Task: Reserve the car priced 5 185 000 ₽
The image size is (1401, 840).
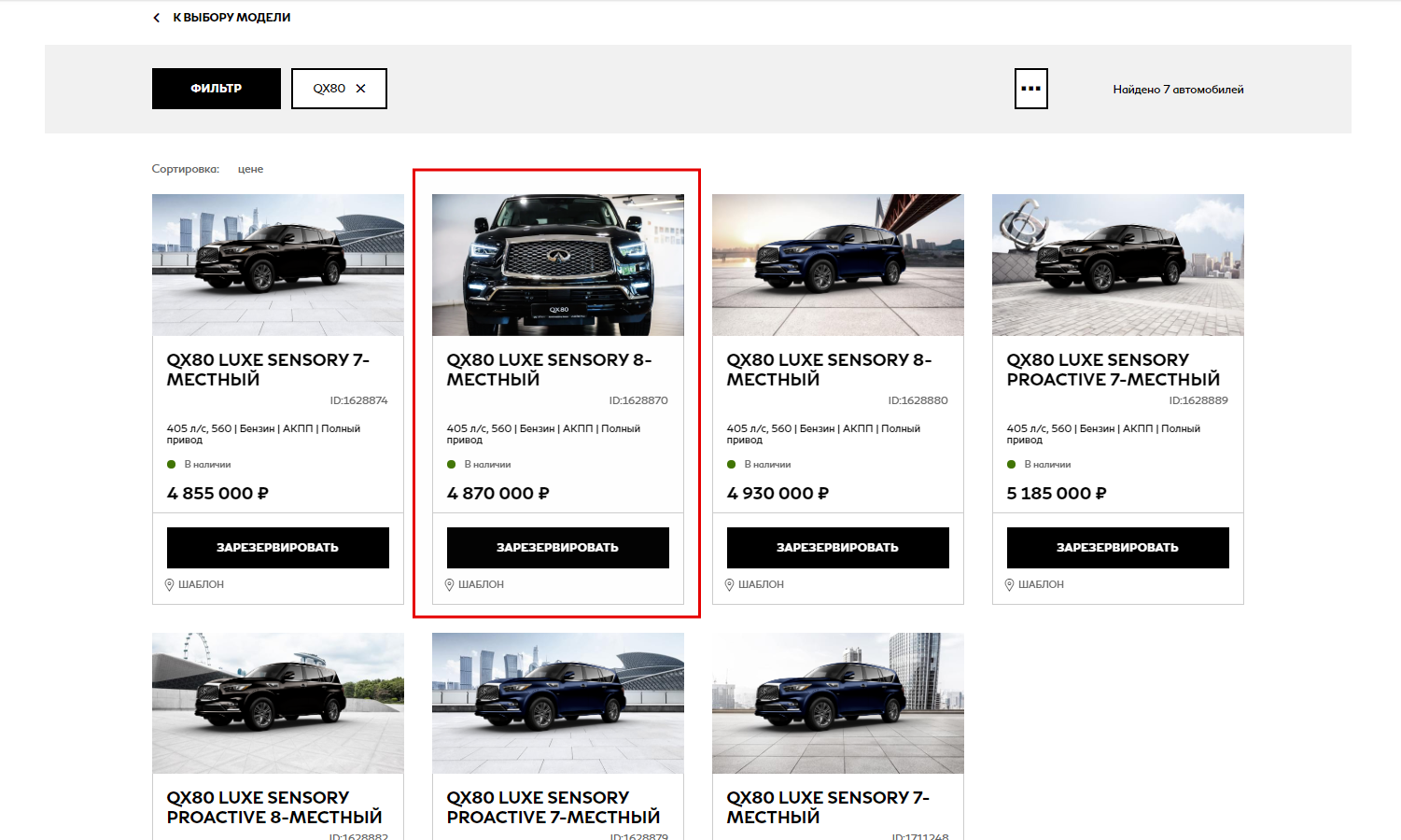Action: tap(1118, 548)
